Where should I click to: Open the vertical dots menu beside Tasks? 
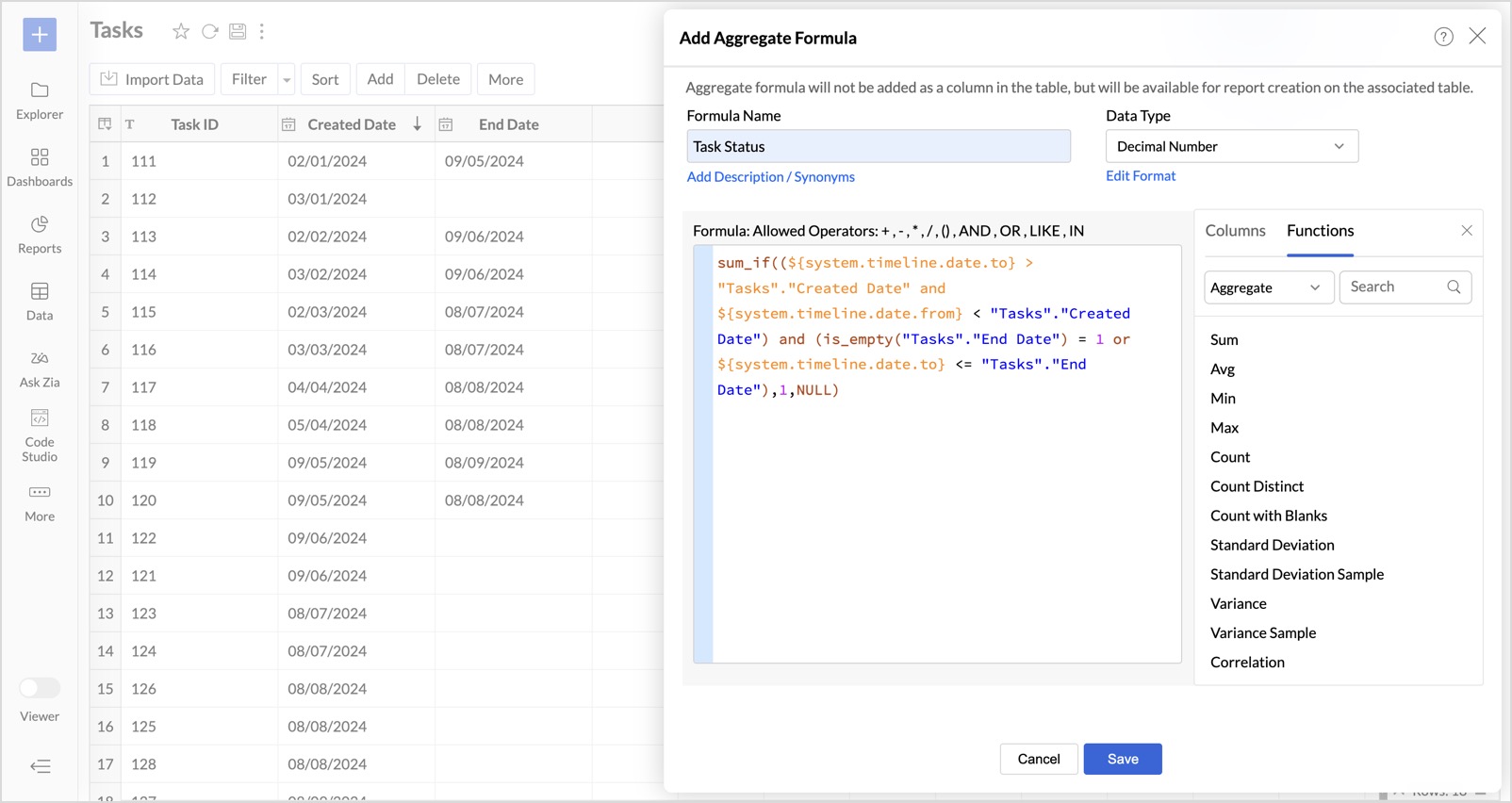click(262, 32)
